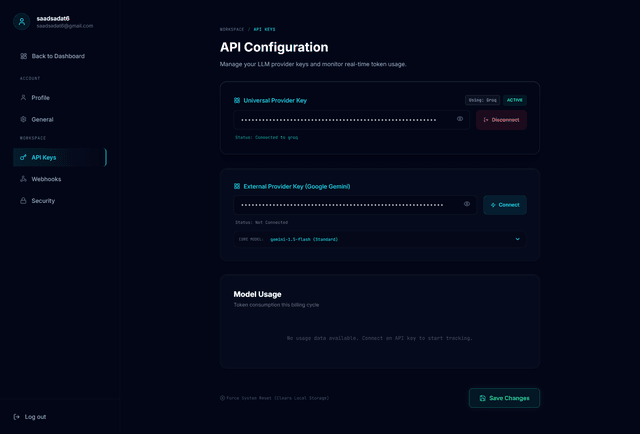Image resolution: width=640 pixels, height=434 pixels.
Task: Click the Workspace breadcrumb link
Action: tap(231, 30)
